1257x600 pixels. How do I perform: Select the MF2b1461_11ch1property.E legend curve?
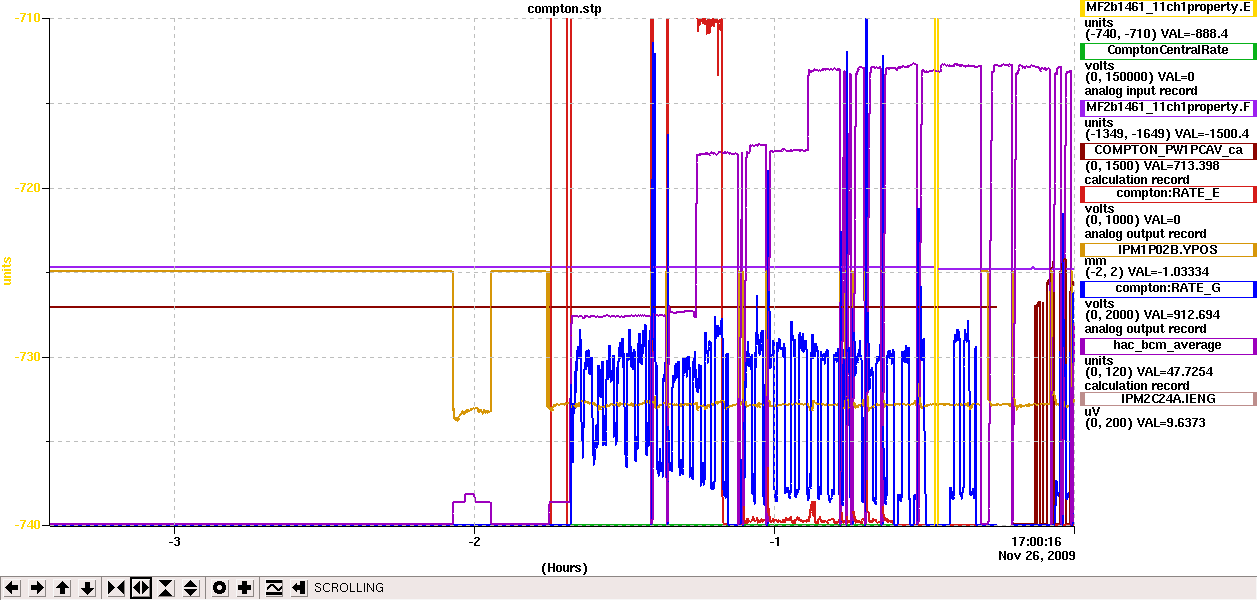point(1168,7)
